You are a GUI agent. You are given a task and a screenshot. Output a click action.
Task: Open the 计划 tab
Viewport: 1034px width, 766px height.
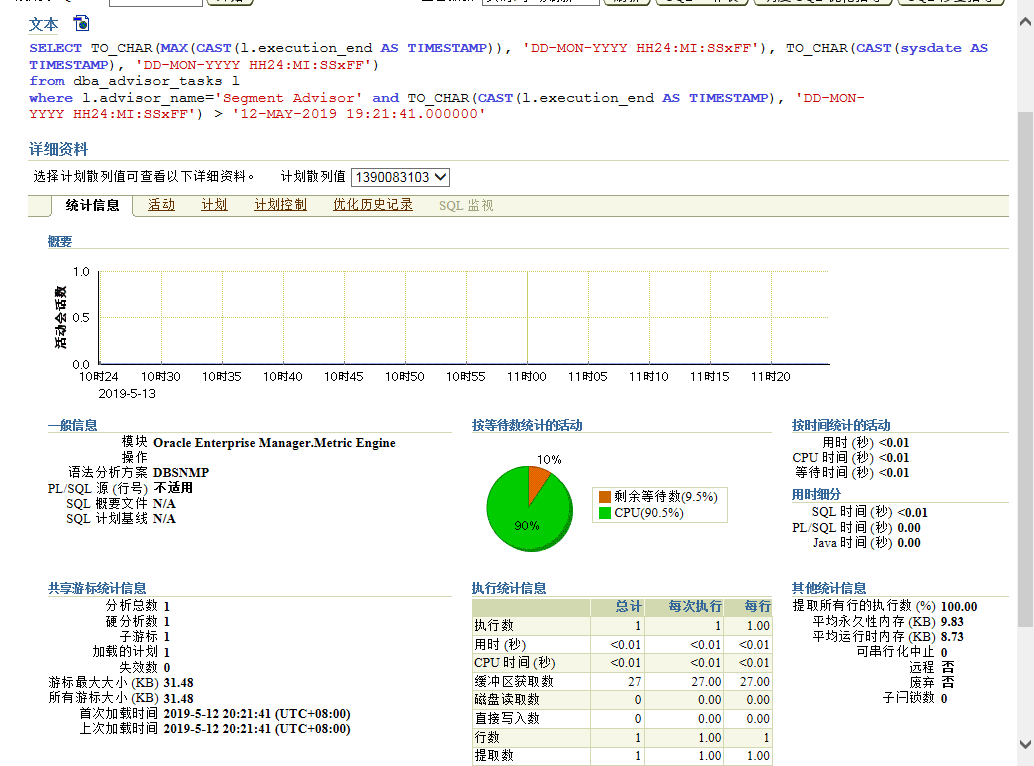coord(213,205)
